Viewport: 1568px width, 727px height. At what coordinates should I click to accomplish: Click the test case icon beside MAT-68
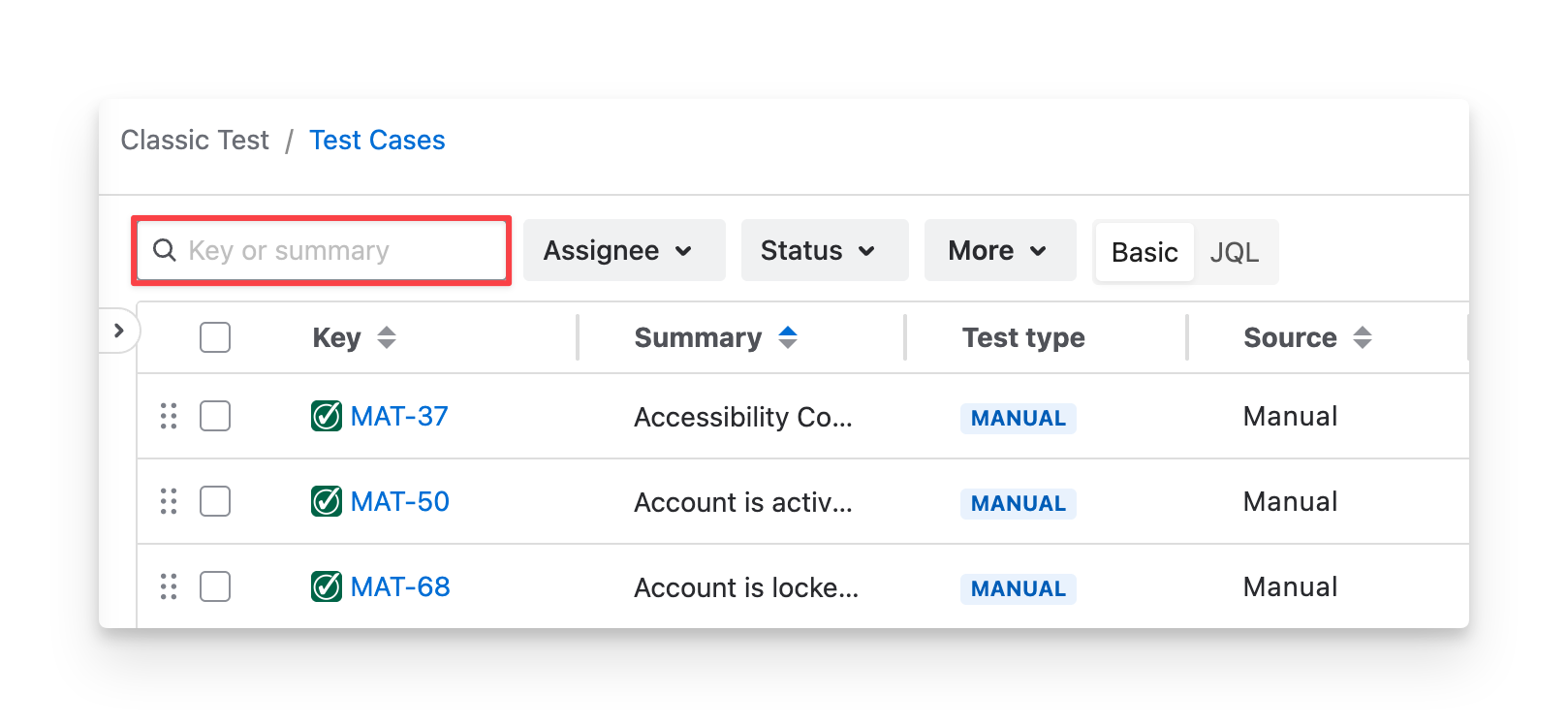[327, 586]
